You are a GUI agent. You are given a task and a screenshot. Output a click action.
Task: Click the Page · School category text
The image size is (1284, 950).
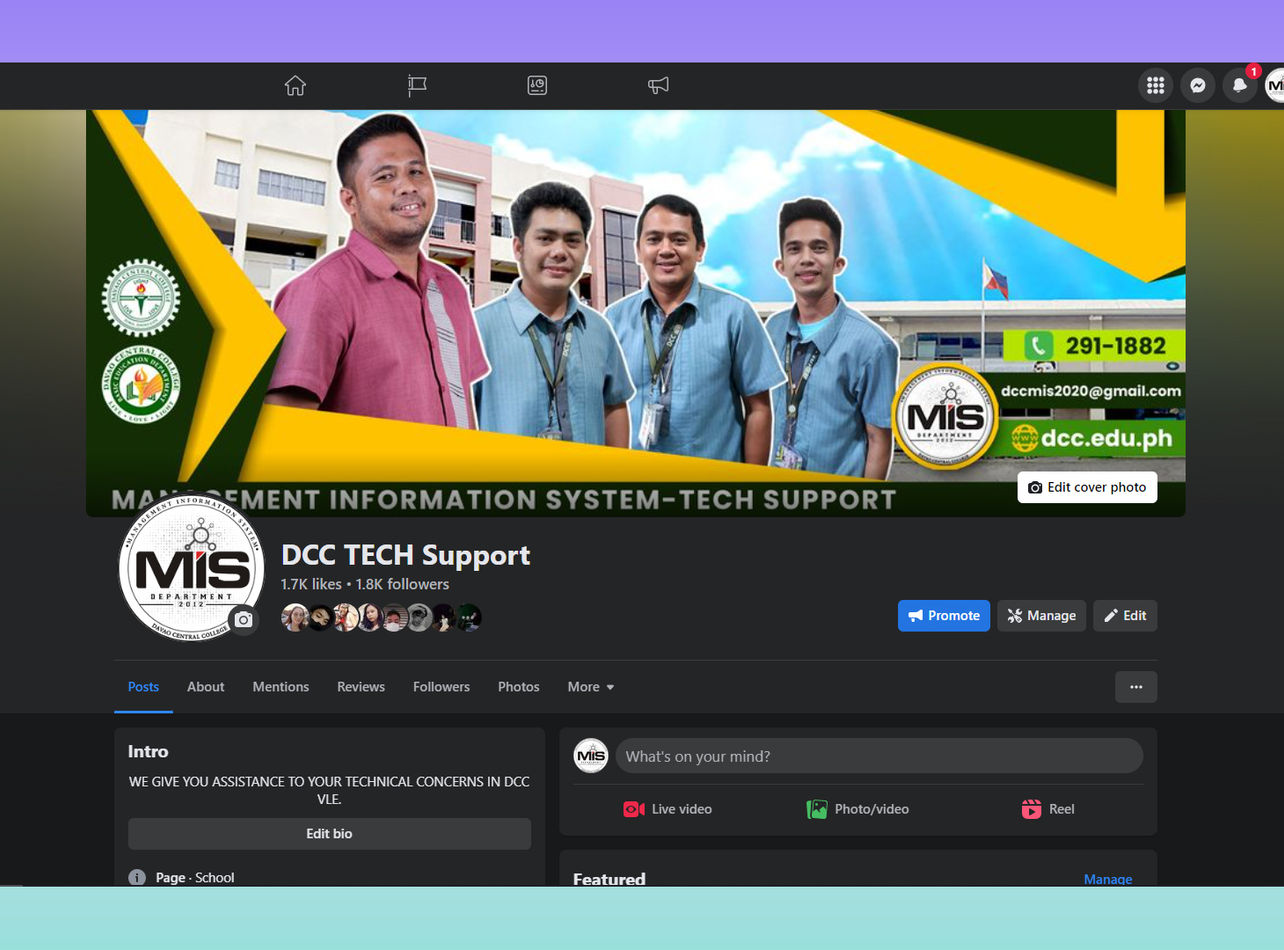tap(195, 878)
